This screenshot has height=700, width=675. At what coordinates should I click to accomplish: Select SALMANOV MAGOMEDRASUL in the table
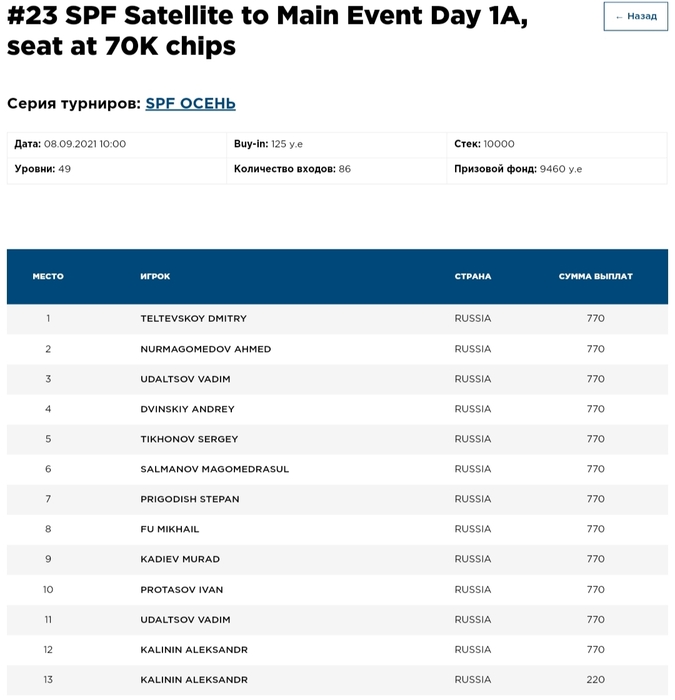[x=214, y=469]
